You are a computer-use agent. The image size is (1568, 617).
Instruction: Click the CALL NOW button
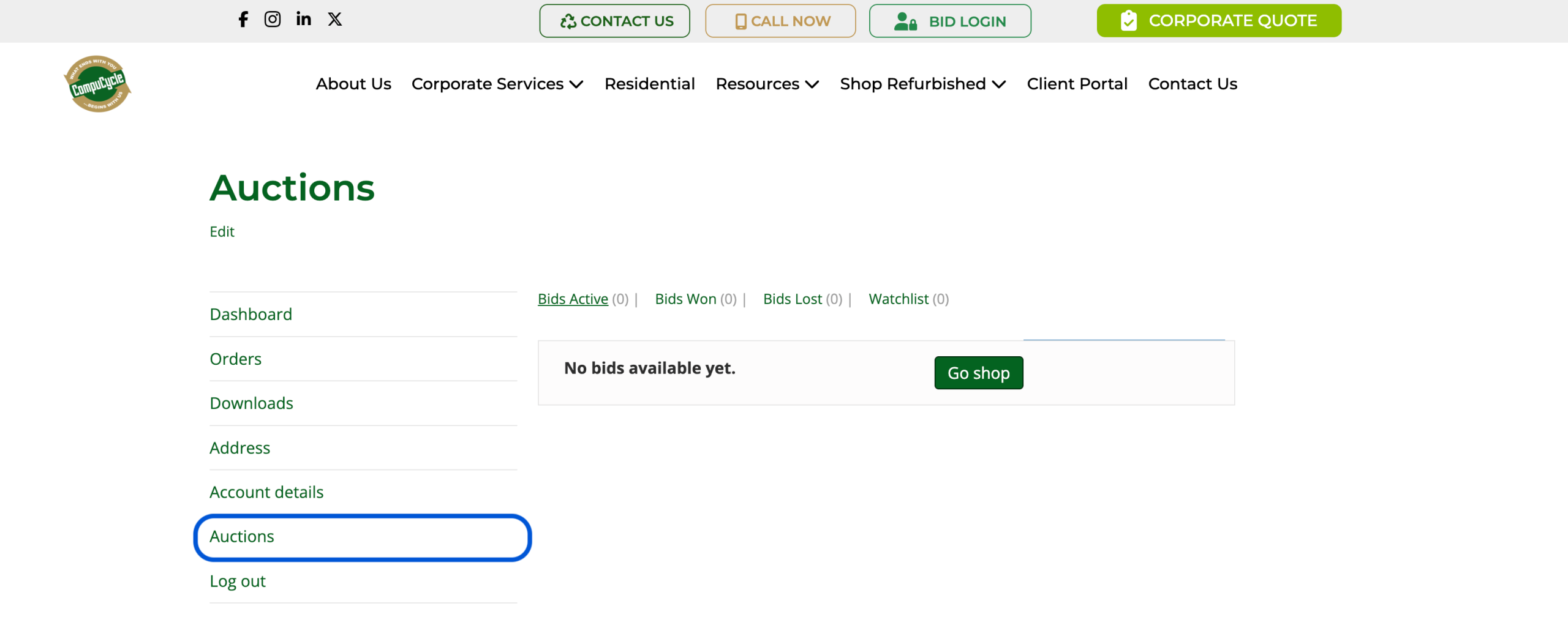click(x=780, y=21)
